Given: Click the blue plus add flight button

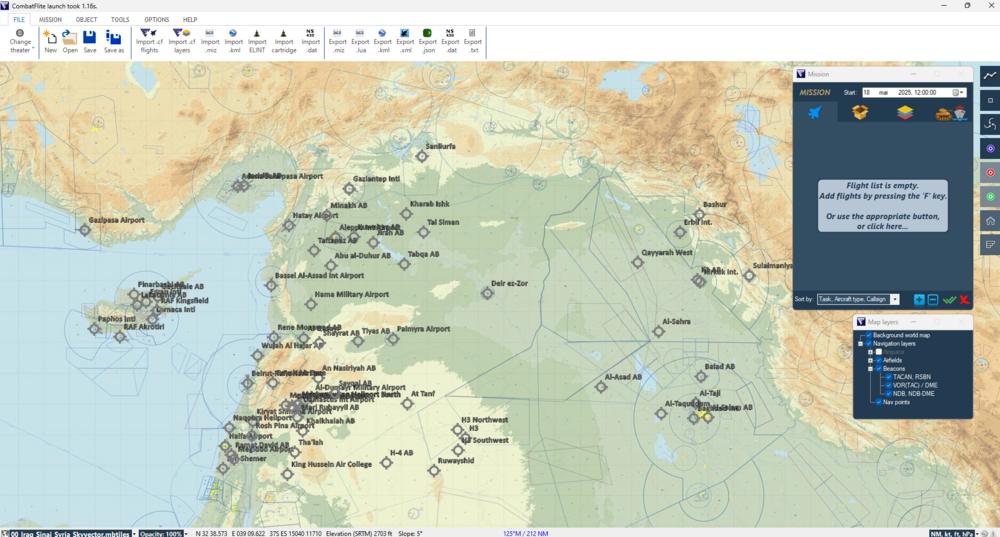Looking at the screenshot, I should [919, 299].
